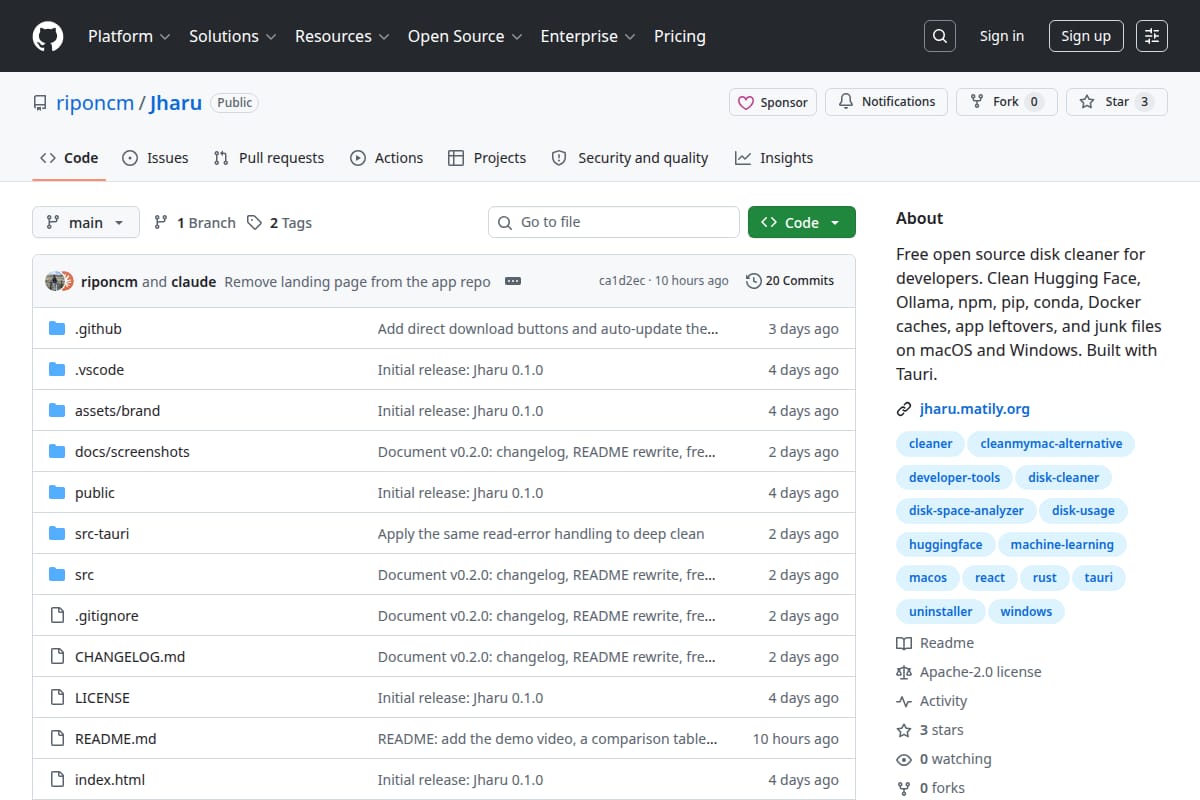This screenshot has width=1200, height=800.
Task: Open the jharu.matily.org website link
Action: 975,409
